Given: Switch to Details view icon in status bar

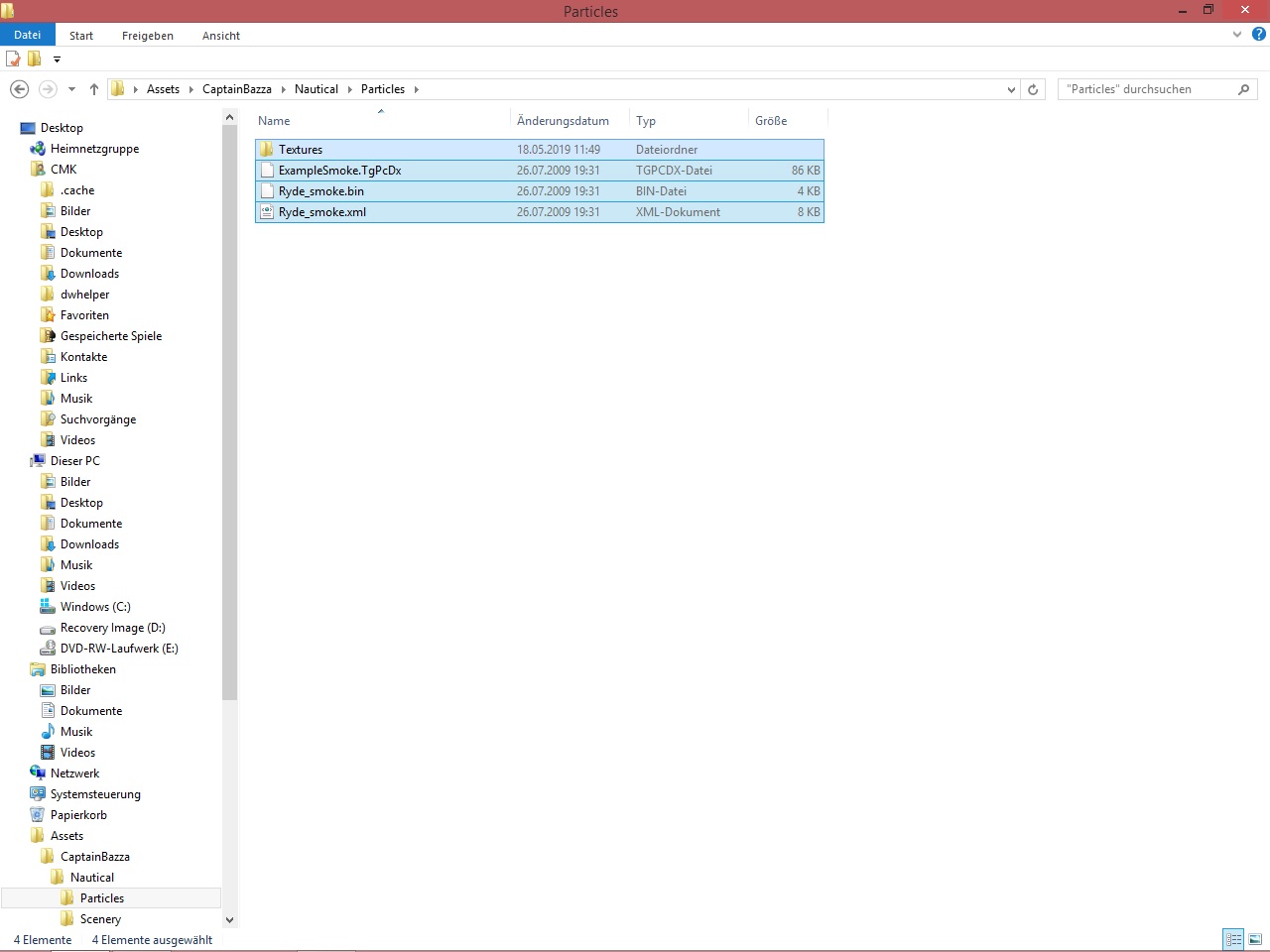Looking at the screenshot, I should [1233, 939].
